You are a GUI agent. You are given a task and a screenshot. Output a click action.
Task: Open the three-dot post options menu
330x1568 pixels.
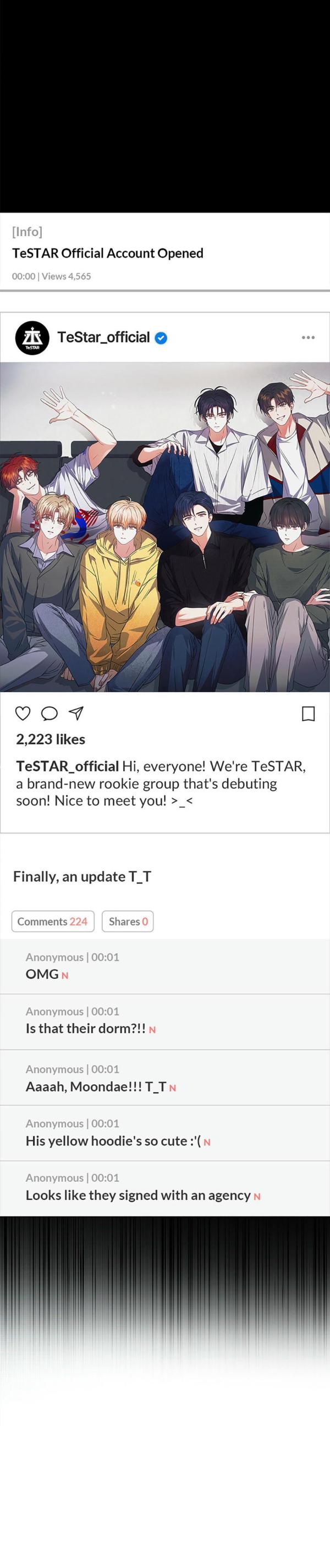[x=309, y=337]
